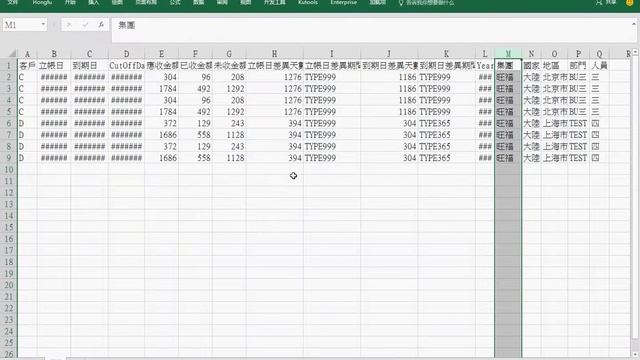This screenshot has width=640, height=360.
Task: Select column F header
Action: tap(196, 54)
